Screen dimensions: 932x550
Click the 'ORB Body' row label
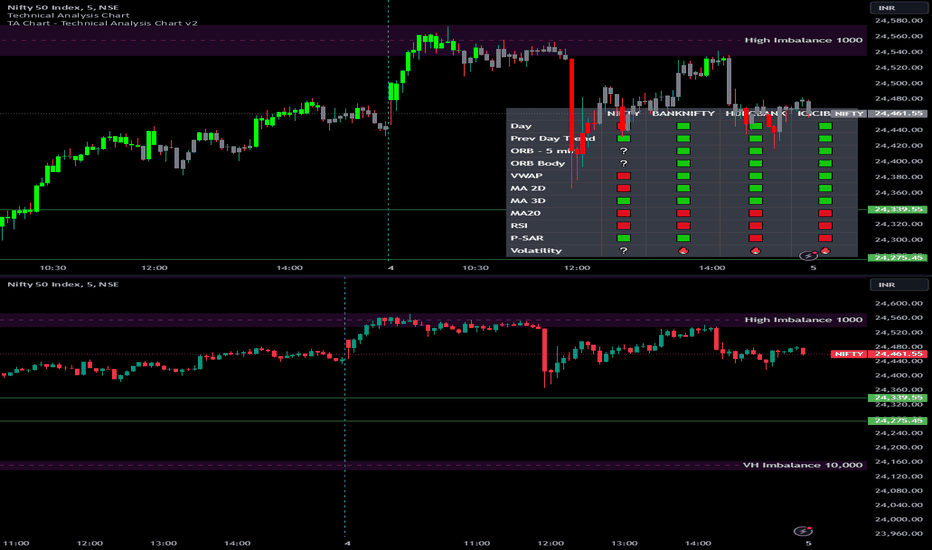(537, 164)
